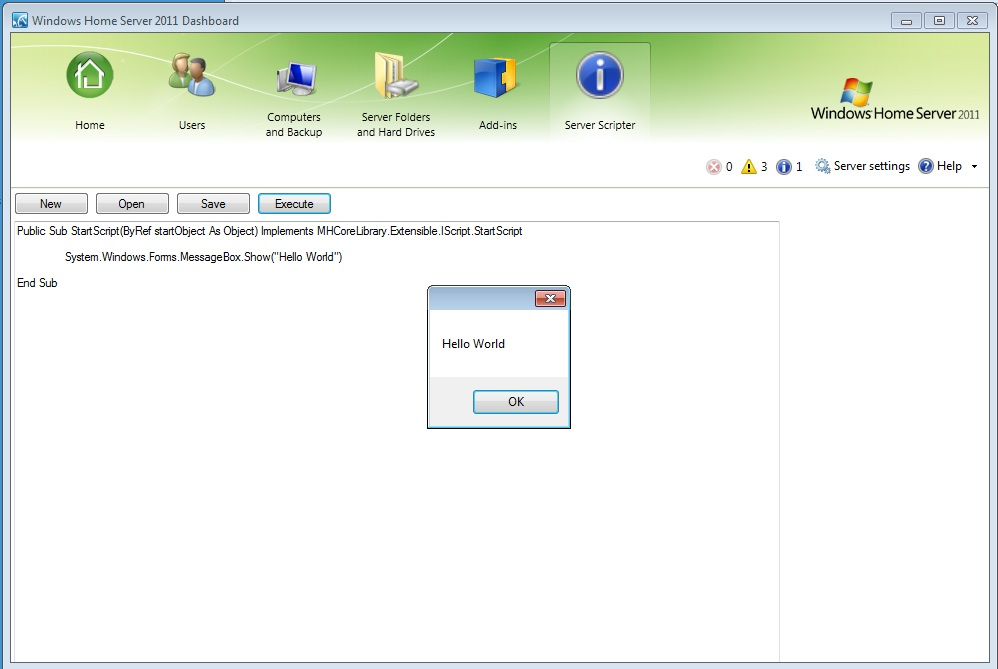Click the Add-ins tab label
998x669 pixels.
498,125
